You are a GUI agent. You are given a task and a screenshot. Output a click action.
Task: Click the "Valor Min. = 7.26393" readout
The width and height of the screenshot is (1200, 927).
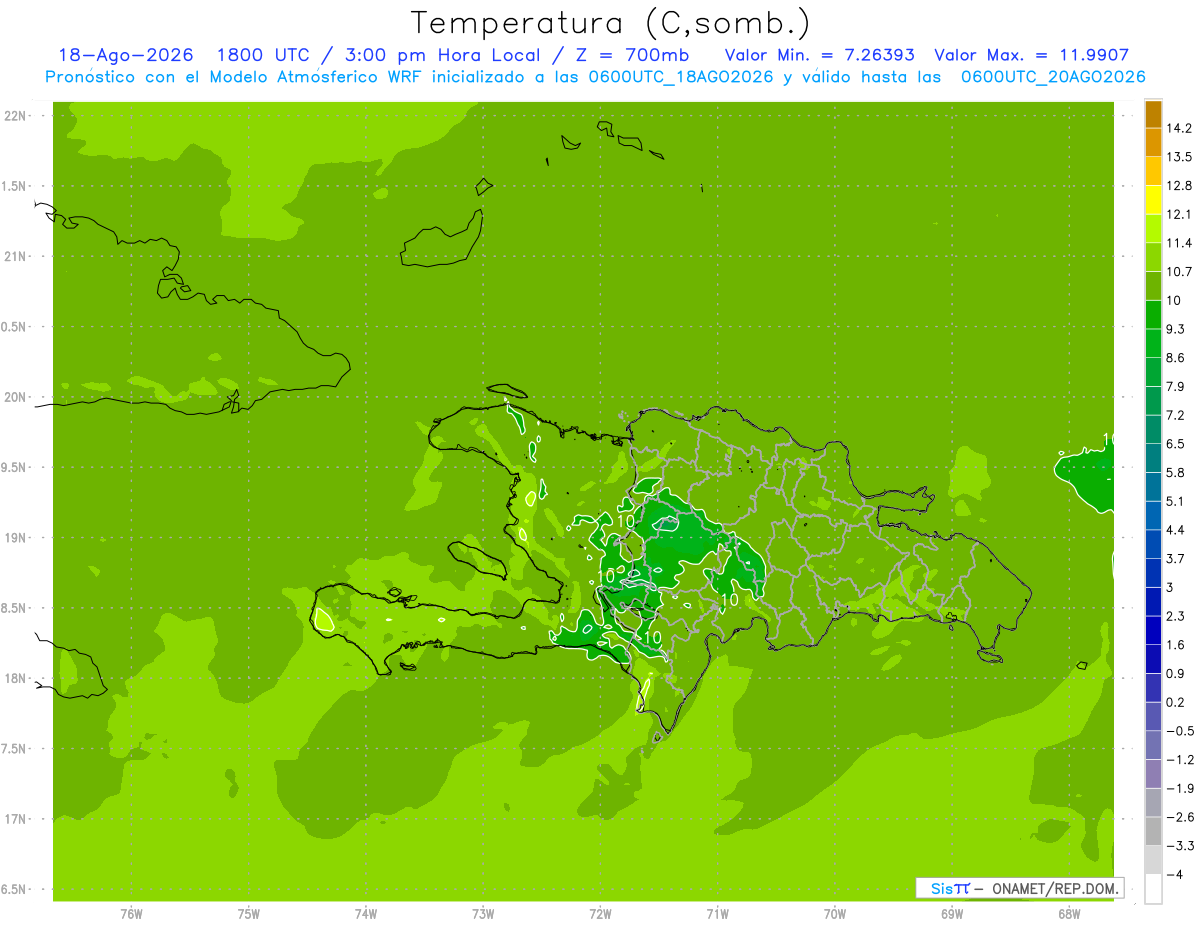pos(820,55)
